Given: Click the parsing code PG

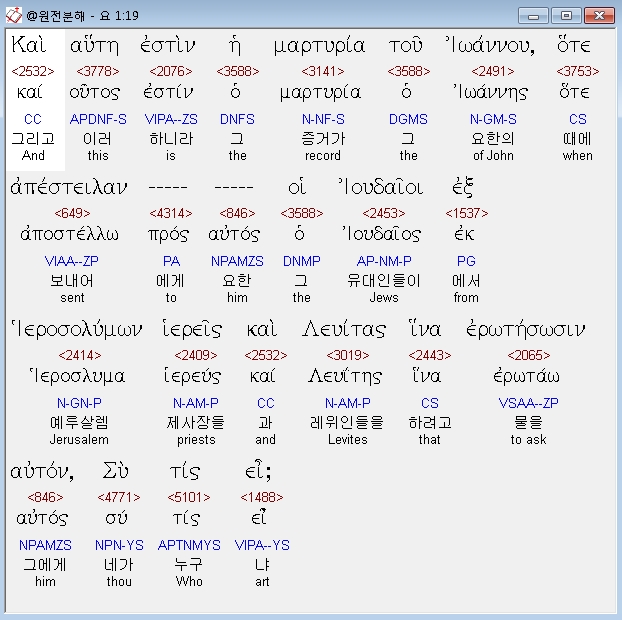Looking at the screenshot, I should (x=466, y=261).
